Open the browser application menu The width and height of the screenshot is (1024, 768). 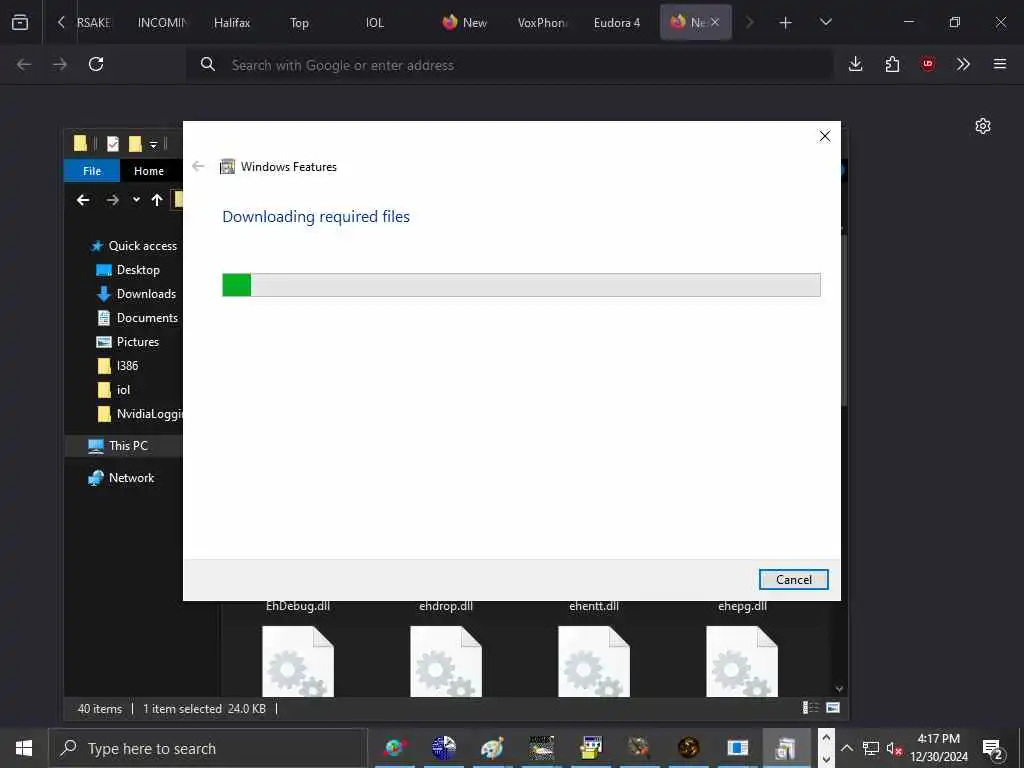click(1000, 64)
